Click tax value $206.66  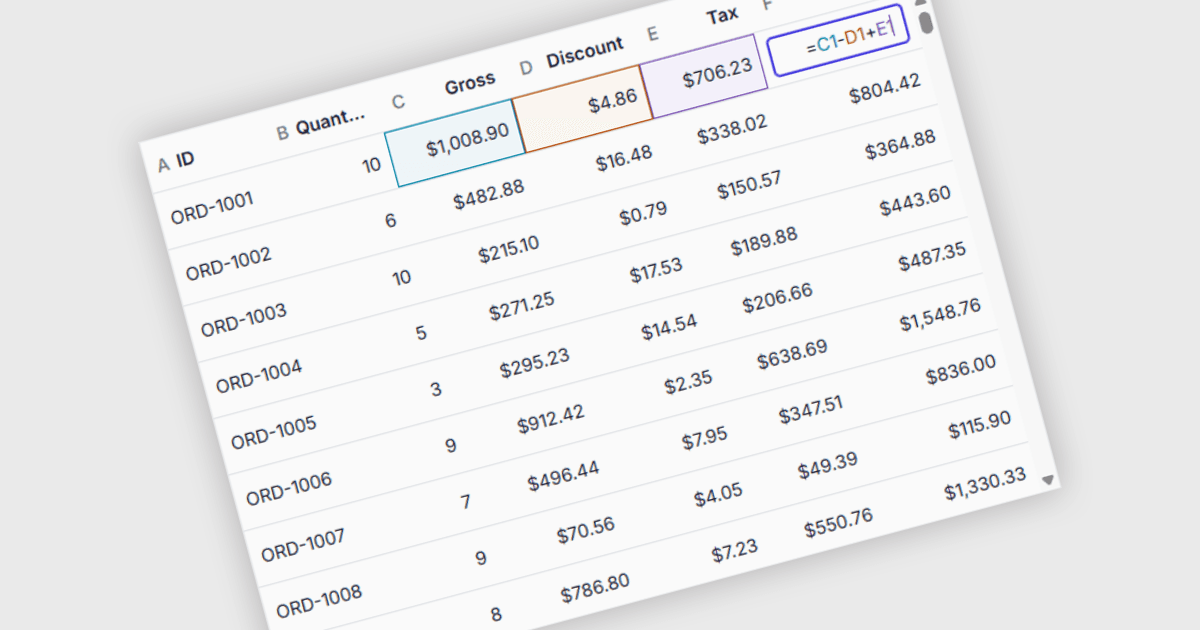pyautogui.click(x=777, y=298)
